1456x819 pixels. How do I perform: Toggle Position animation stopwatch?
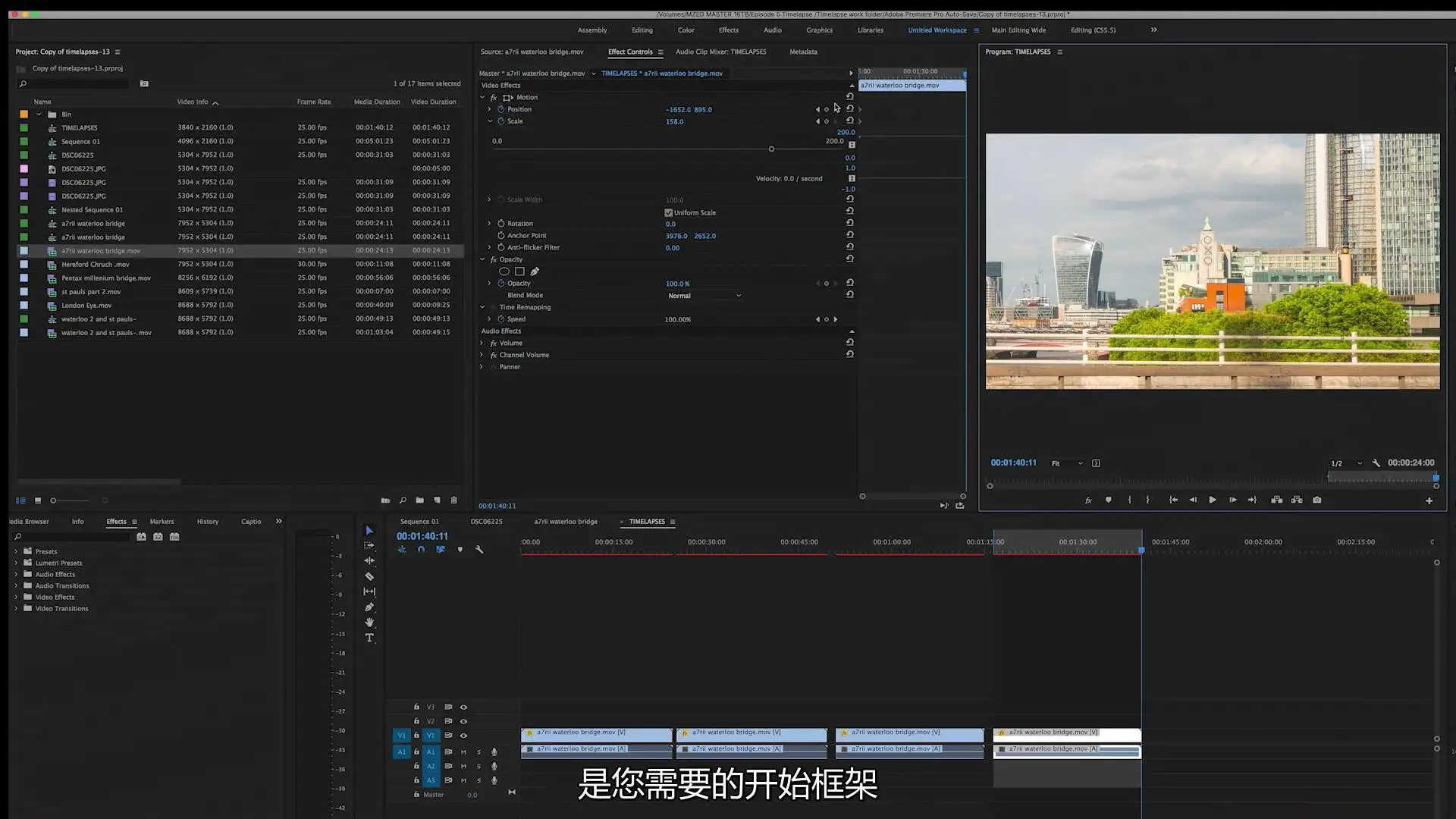click(500, 109)
